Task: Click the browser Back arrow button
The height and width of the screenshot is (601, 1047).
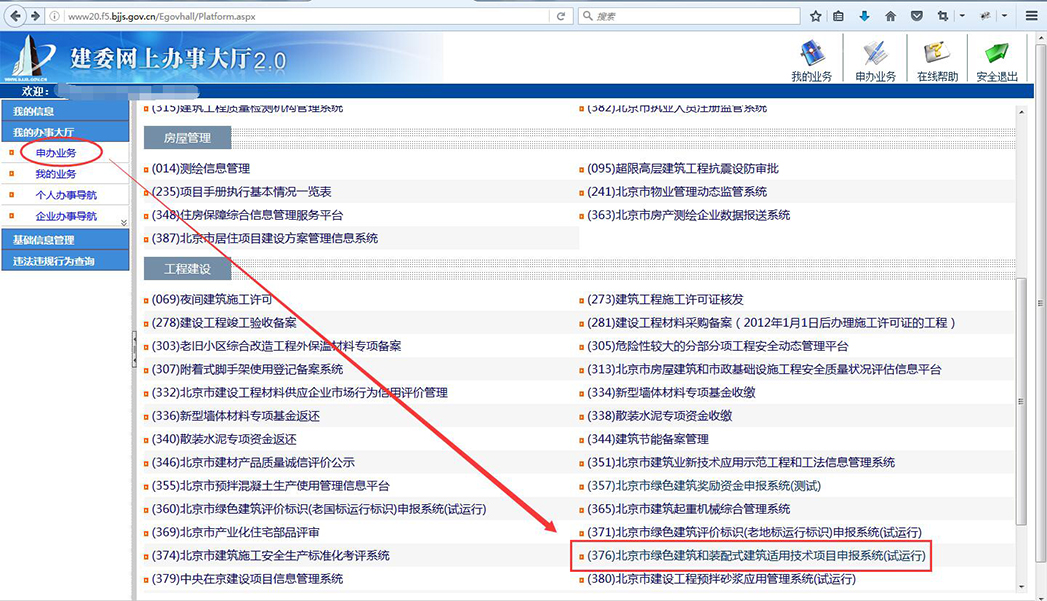Action: (15, 15)
